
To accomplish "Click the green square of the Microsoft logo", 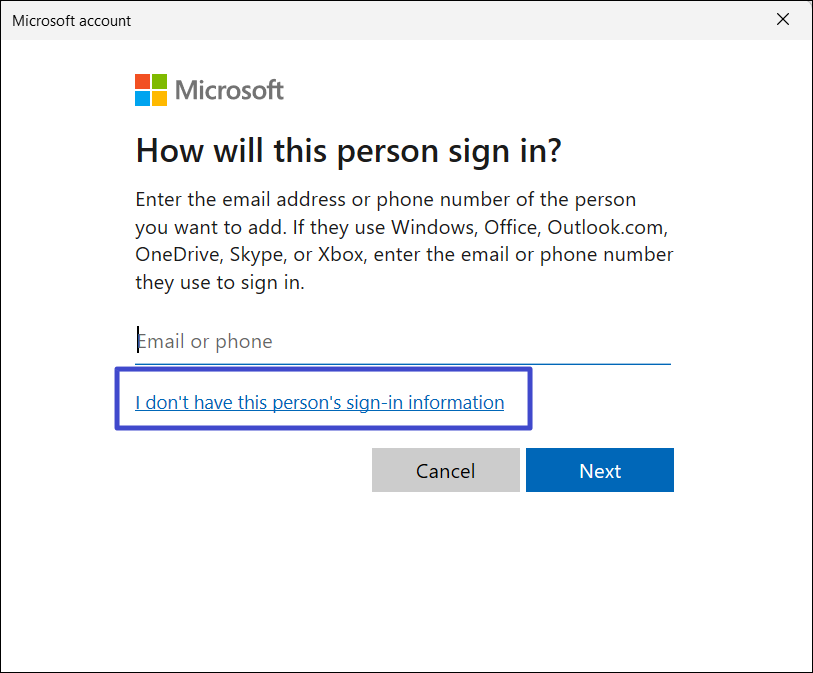I will pos(158,81).
